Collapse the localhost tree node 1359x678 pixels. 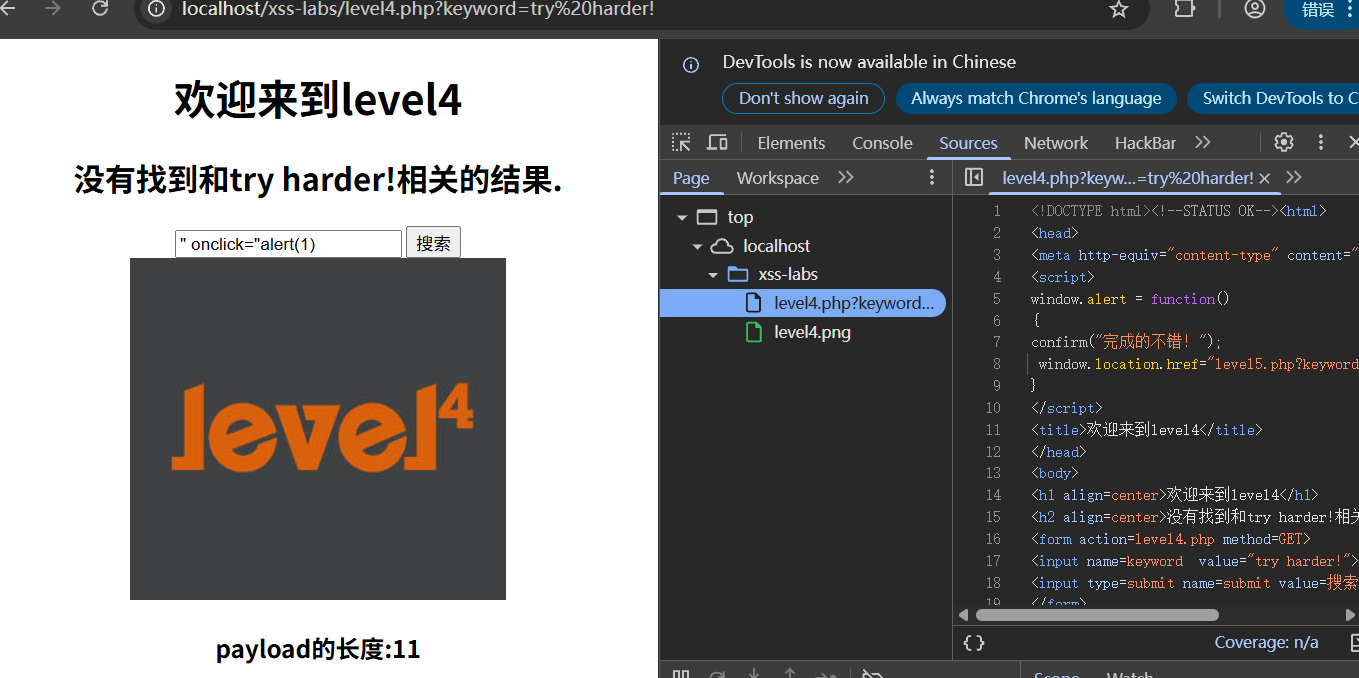(697, 246)
